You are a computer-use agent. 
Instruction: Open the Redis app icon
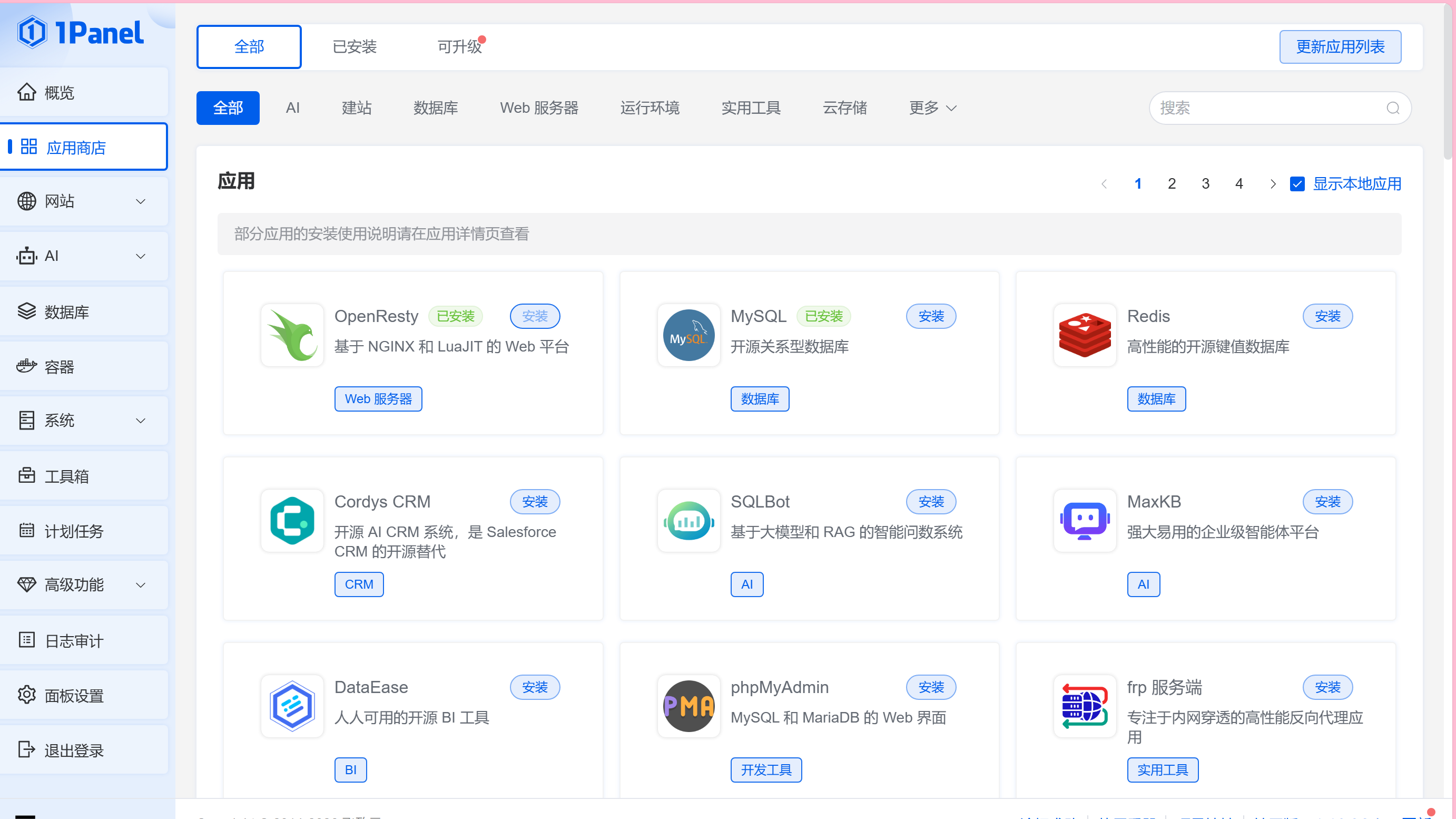[1084, 335]
